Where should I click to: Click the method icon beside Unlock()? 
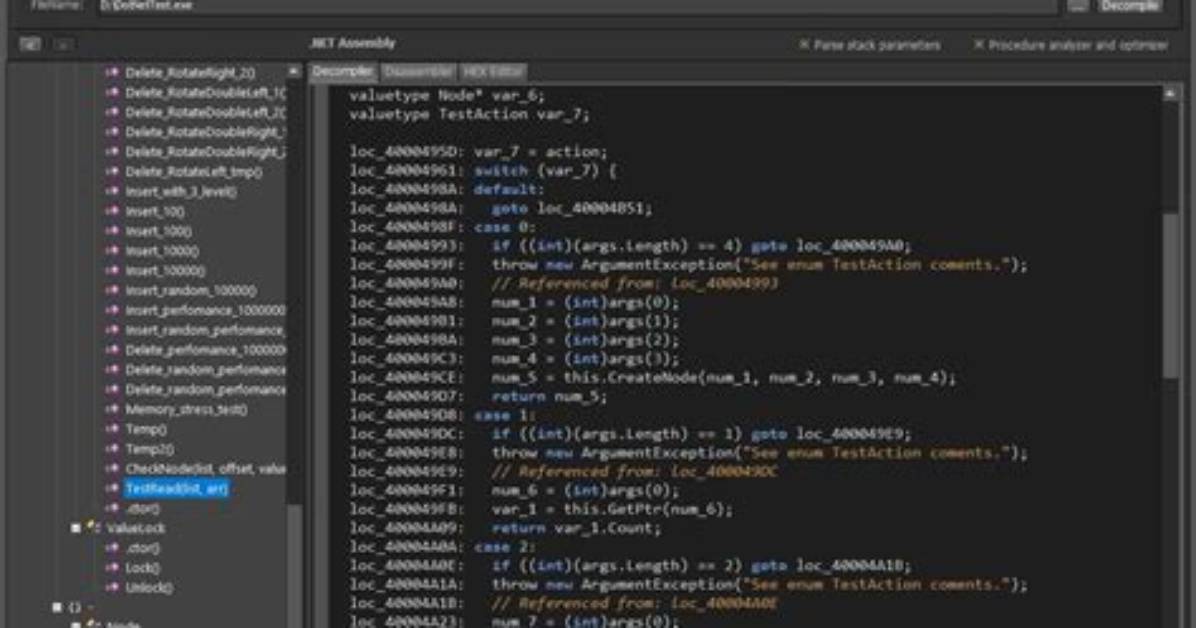112,588
